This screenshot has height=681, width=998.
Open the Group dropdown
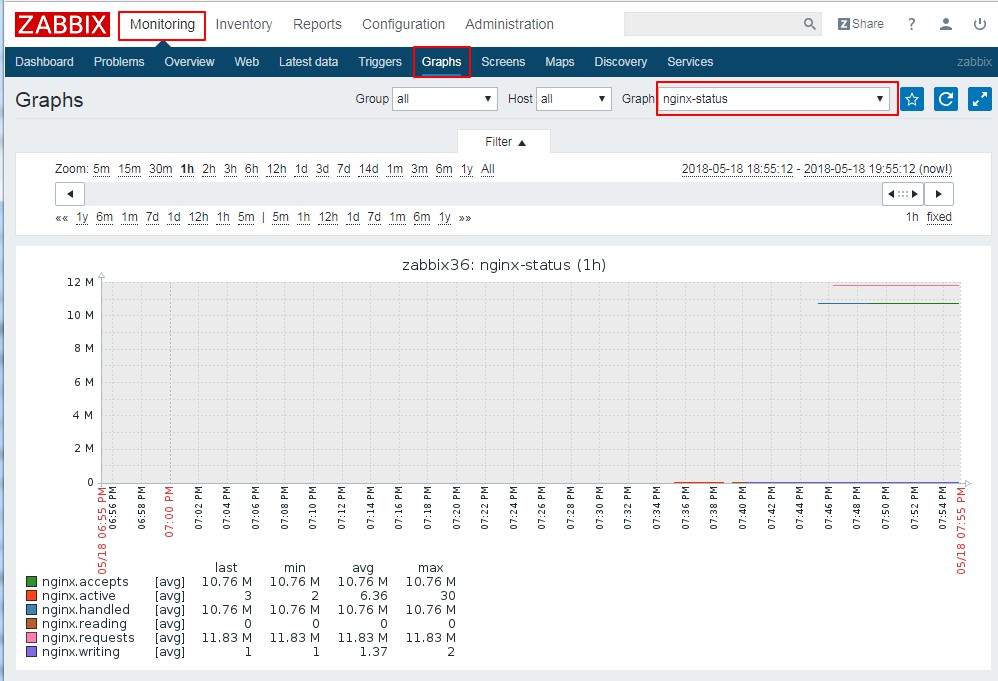click(445, 99)
